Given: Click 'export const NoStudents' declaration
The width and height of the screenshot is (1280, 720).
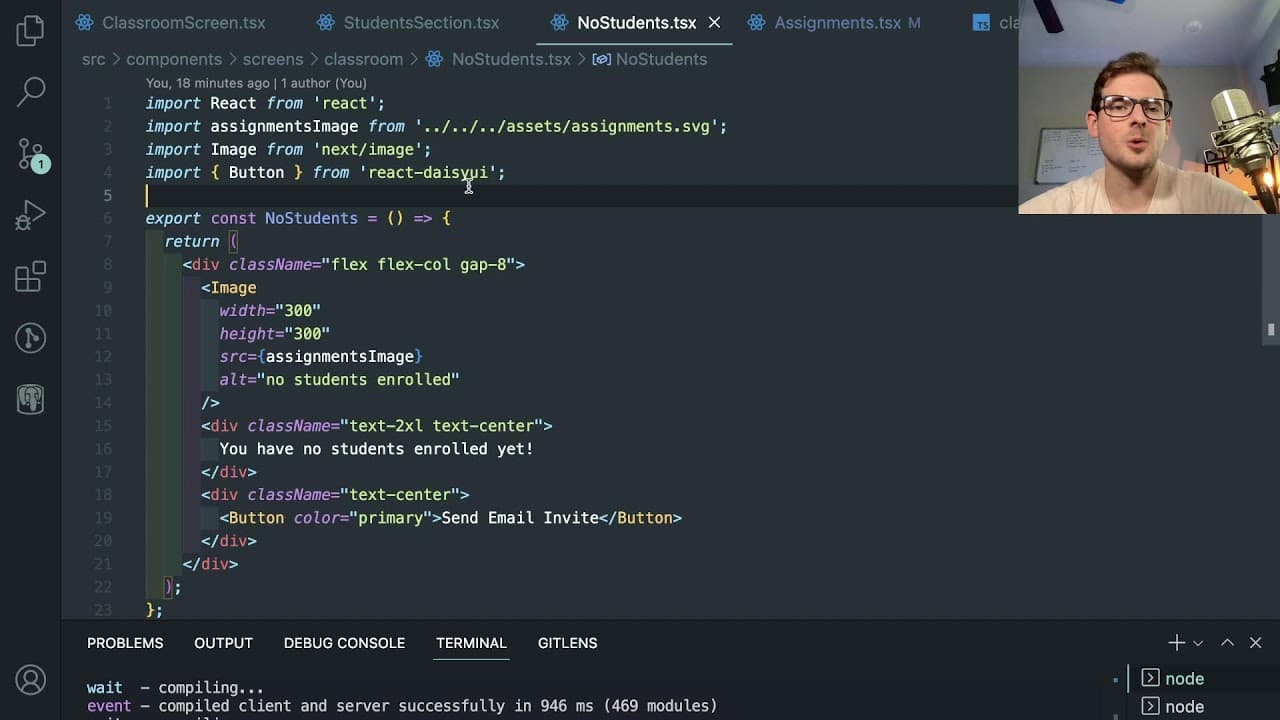Looking at the screenshot, I should 251,218.
